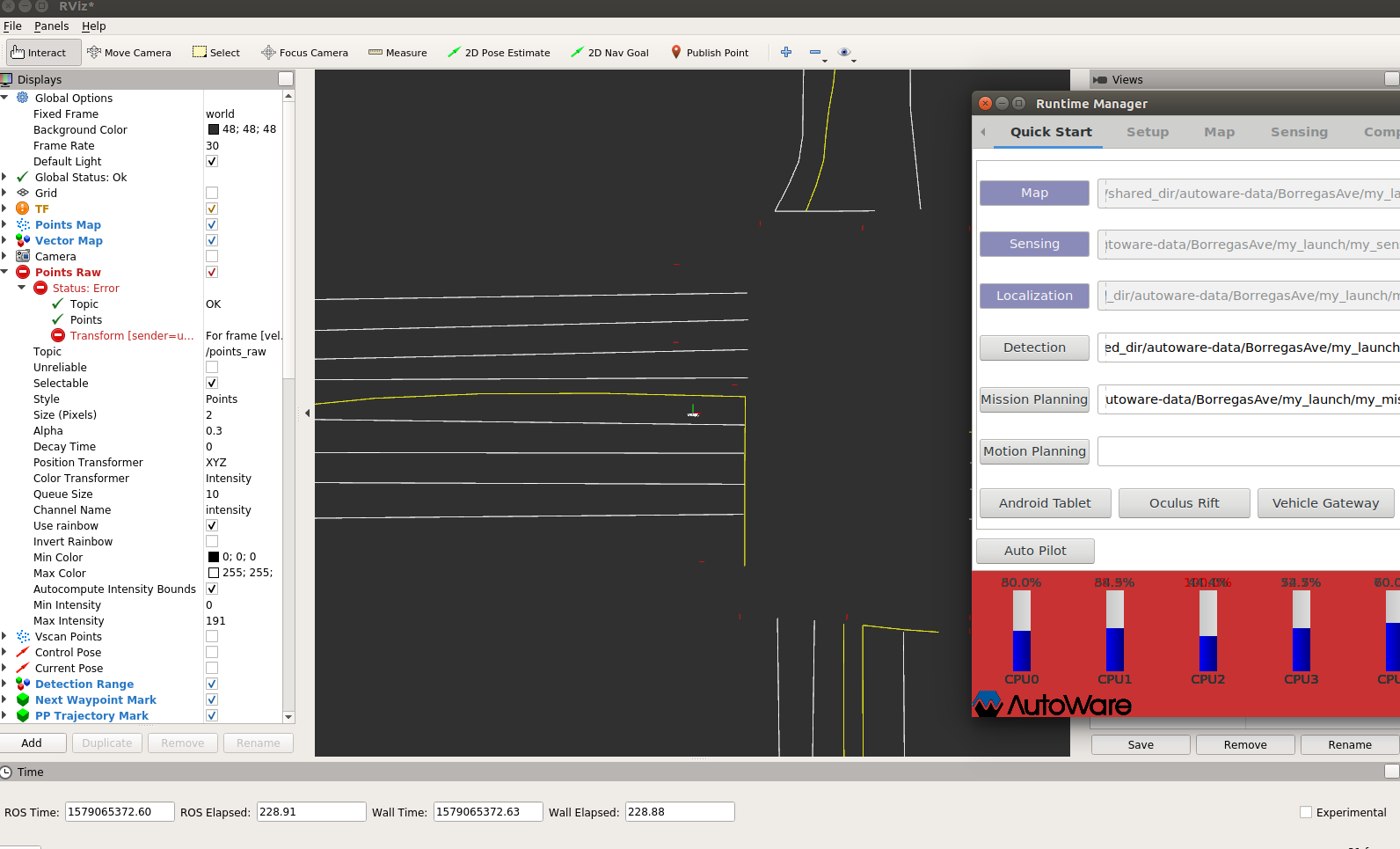Select the Interact tool
Viewport: 1400px width, 849px height.
(43, 53)
